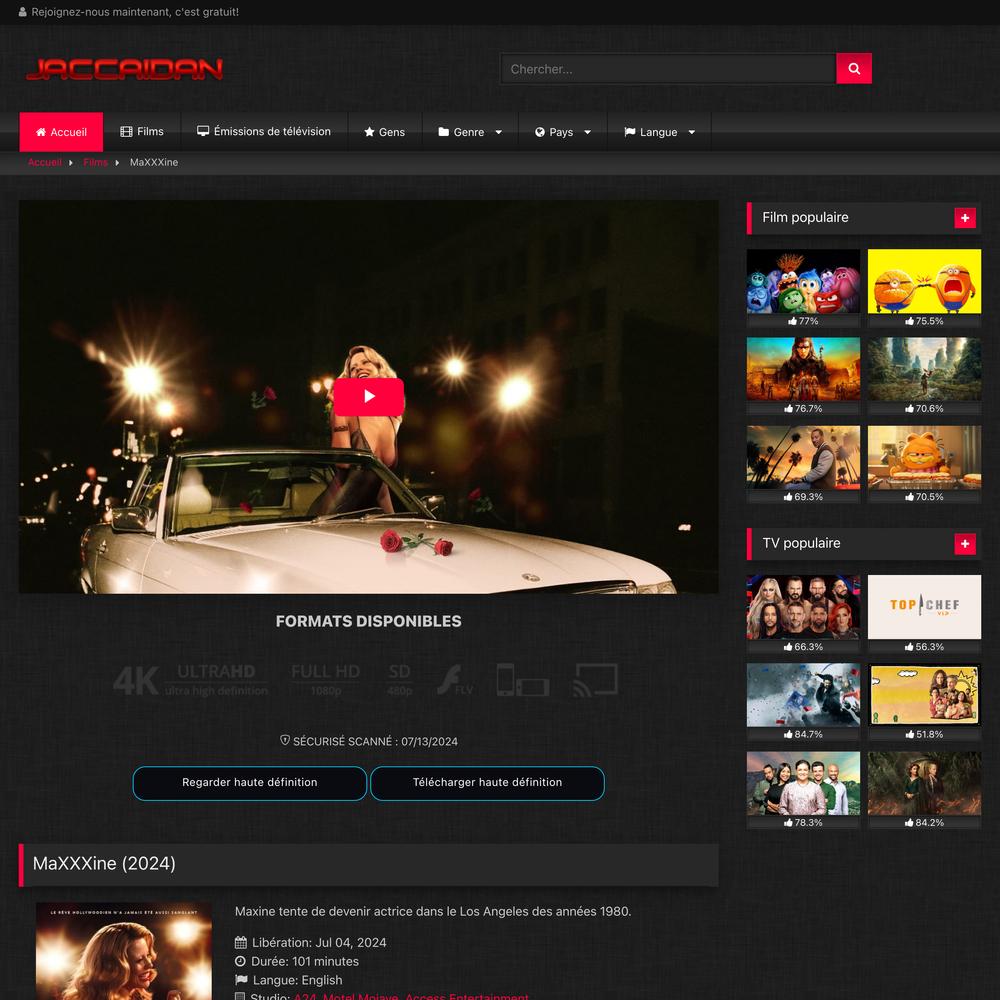Click the red search magnifier button
The width and height of the screenshot is (1000, 1000).
tap(853, 68)
